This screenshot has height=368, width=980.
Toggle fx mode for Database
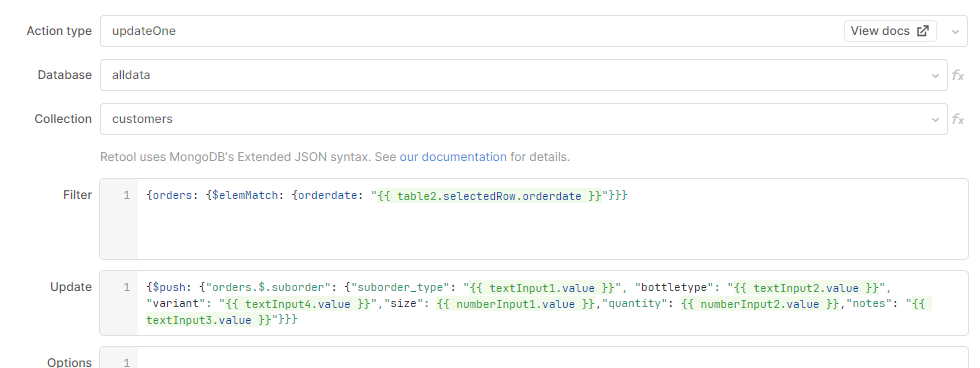[958, 76]
